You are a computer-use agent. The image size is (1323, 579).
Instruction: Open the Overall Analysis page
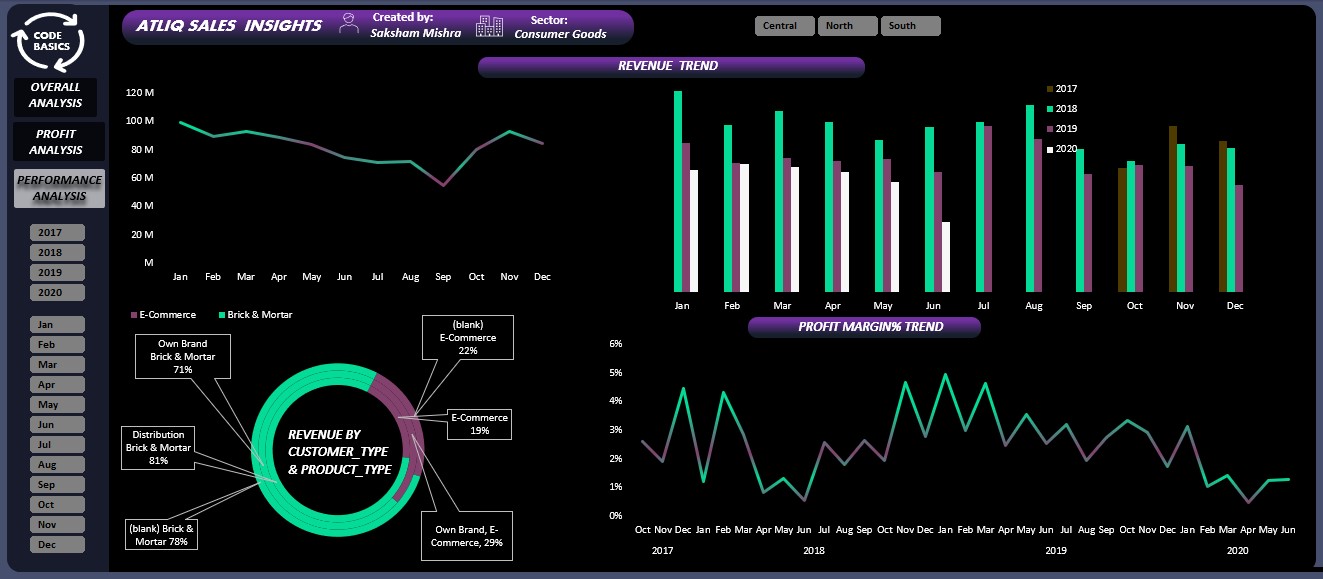click(x=55, y=96)
